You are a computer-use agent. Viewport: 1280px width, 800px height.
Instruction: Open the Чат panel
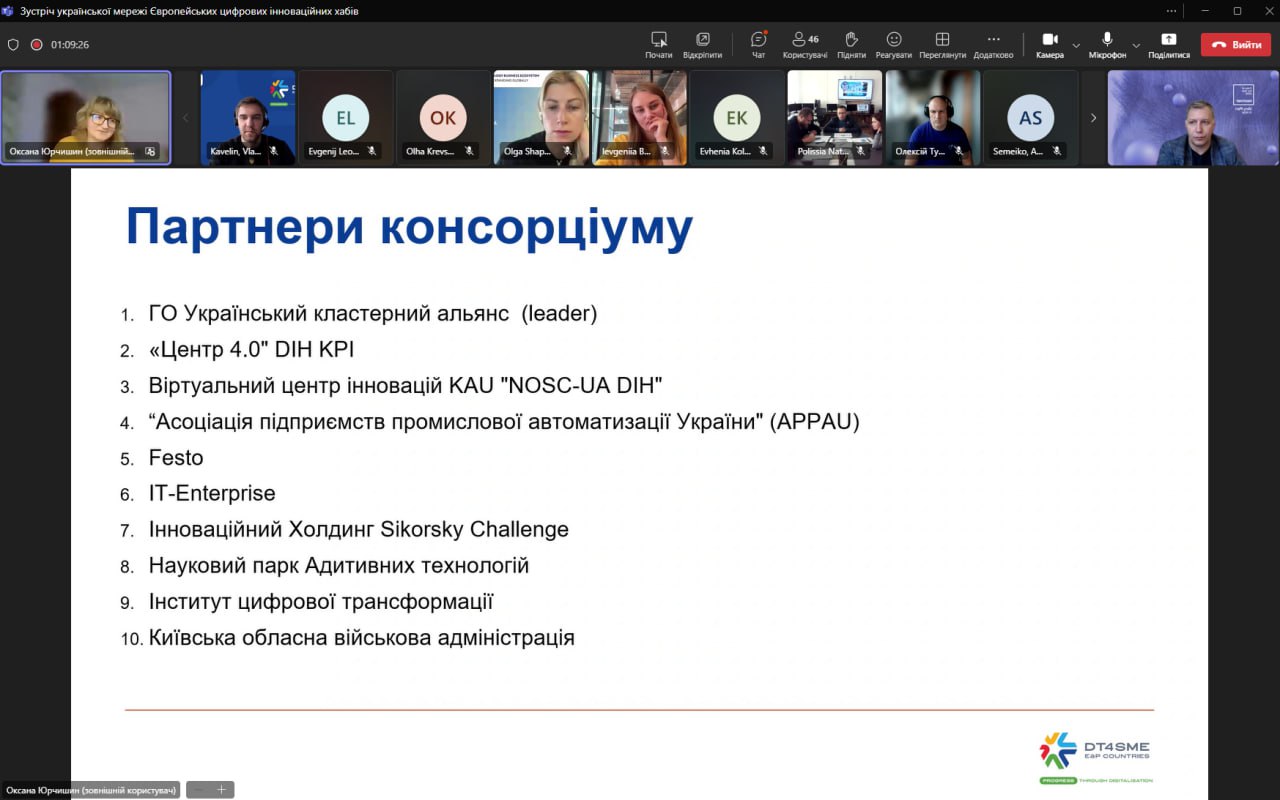point(758,44)
